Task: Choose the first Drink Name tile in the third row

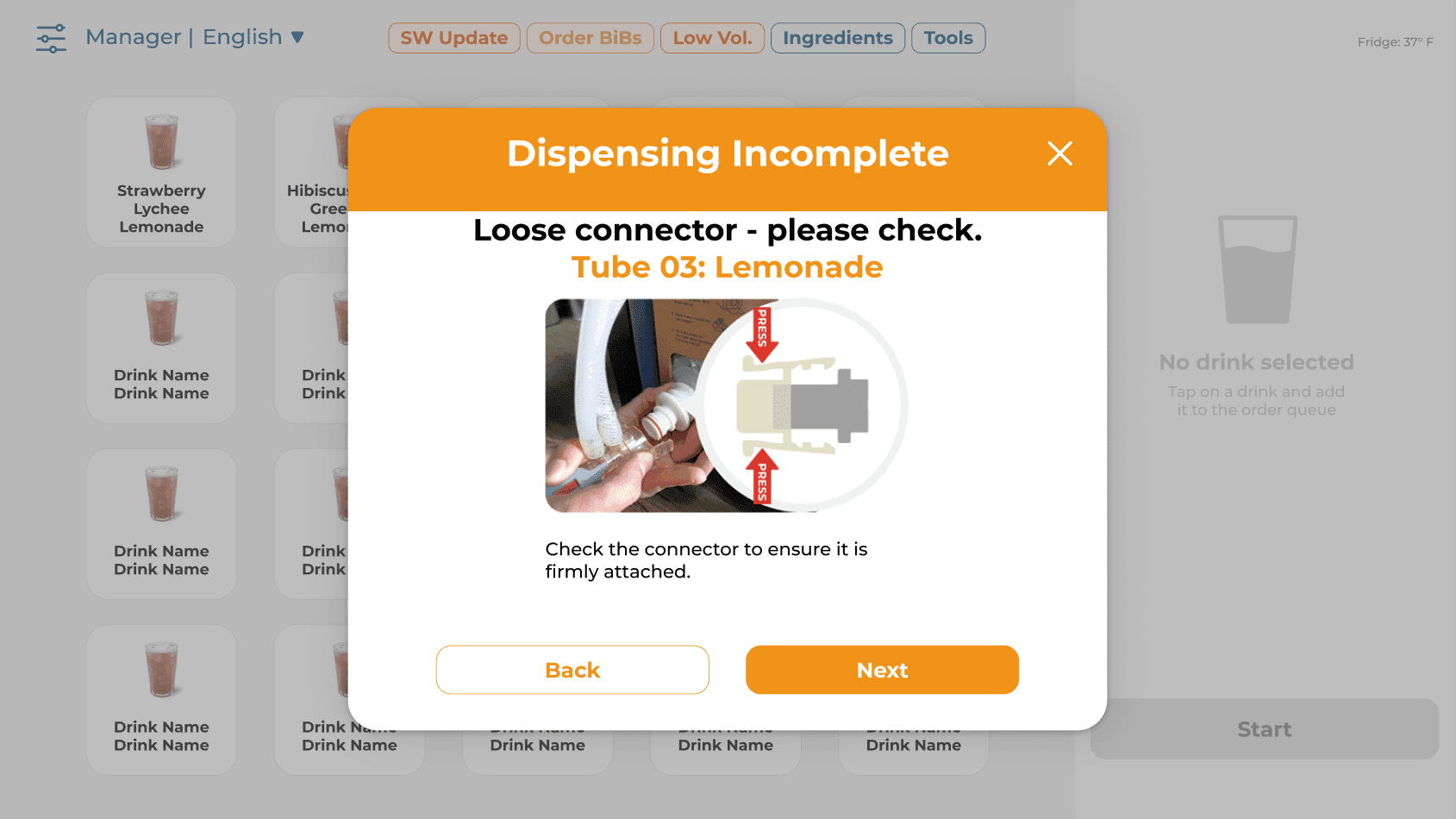Action: [x=161, y=524]
